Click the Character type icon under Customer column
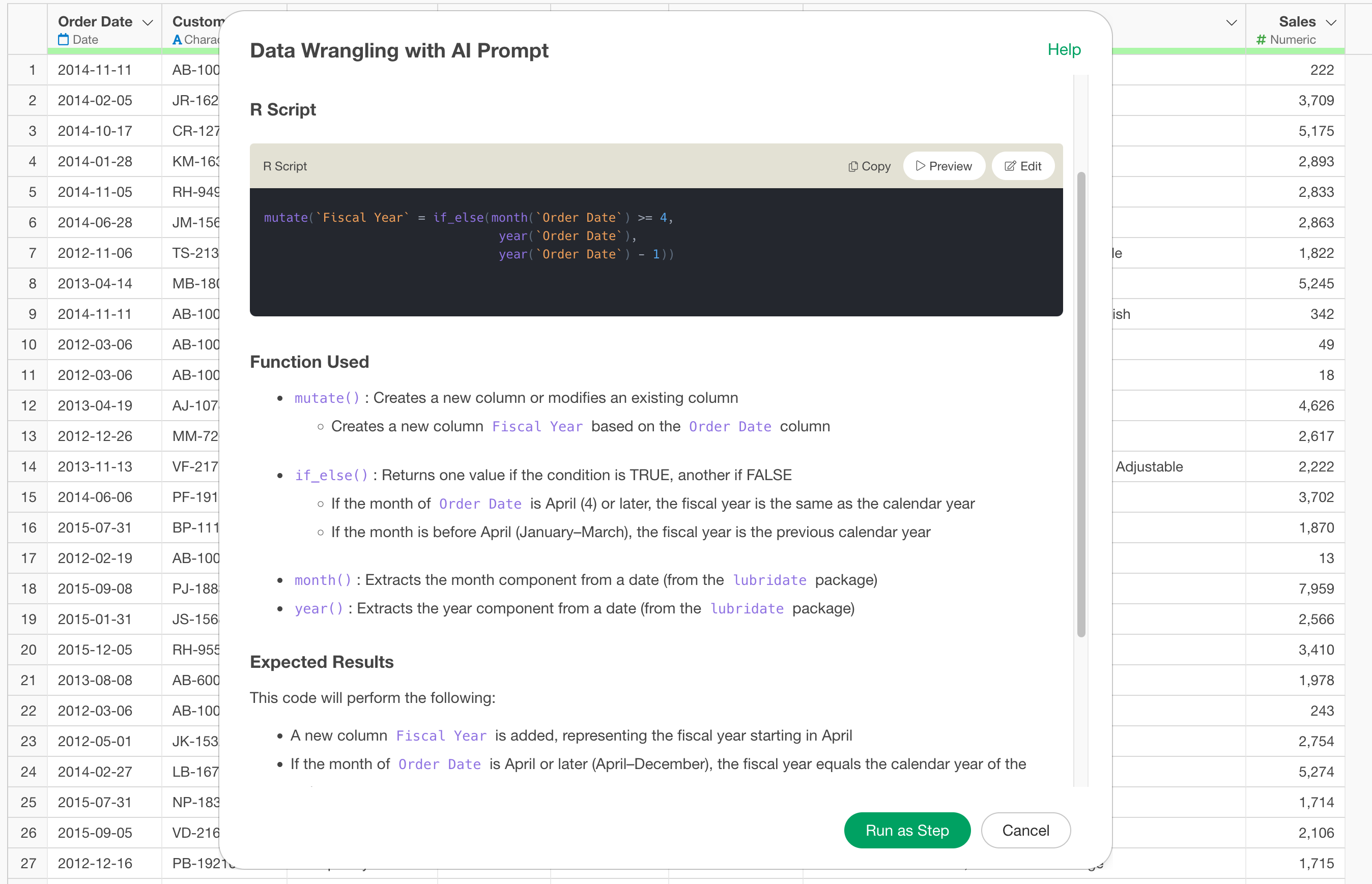Screen dimensions: 1372x884 (178, 40)
